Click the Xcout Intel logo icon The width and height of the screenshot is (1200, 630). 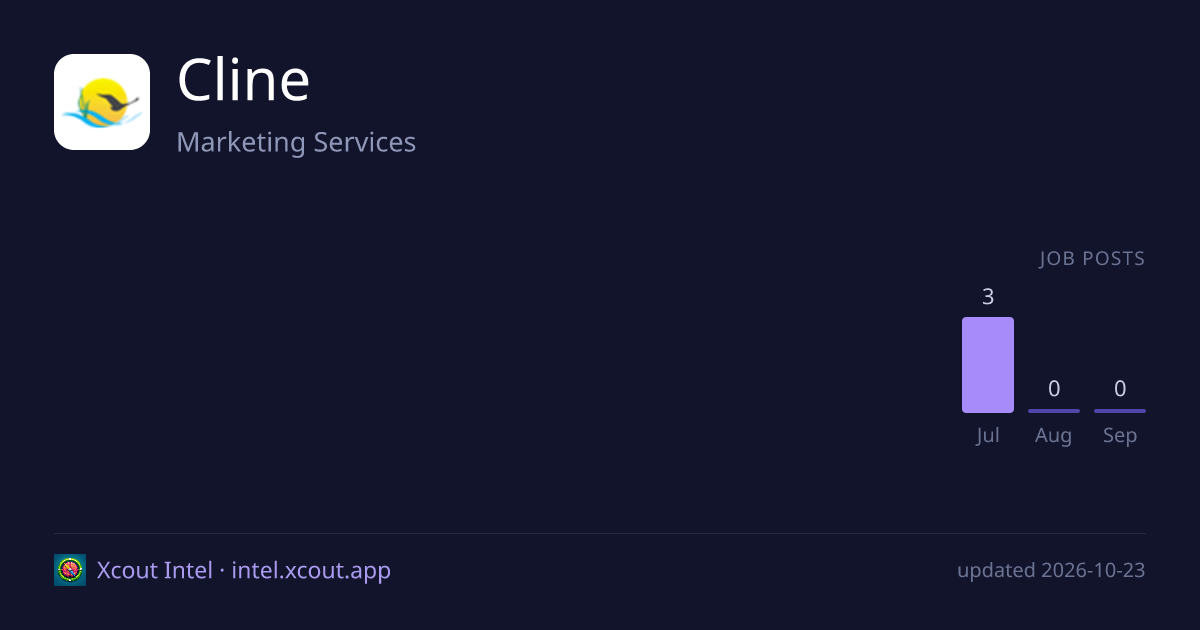point(70,570)
